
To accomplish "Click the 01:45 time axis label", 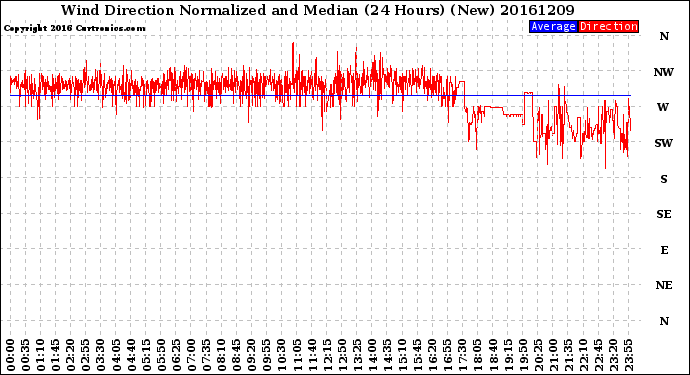I will pyautogui.click(x=56, y=355).
